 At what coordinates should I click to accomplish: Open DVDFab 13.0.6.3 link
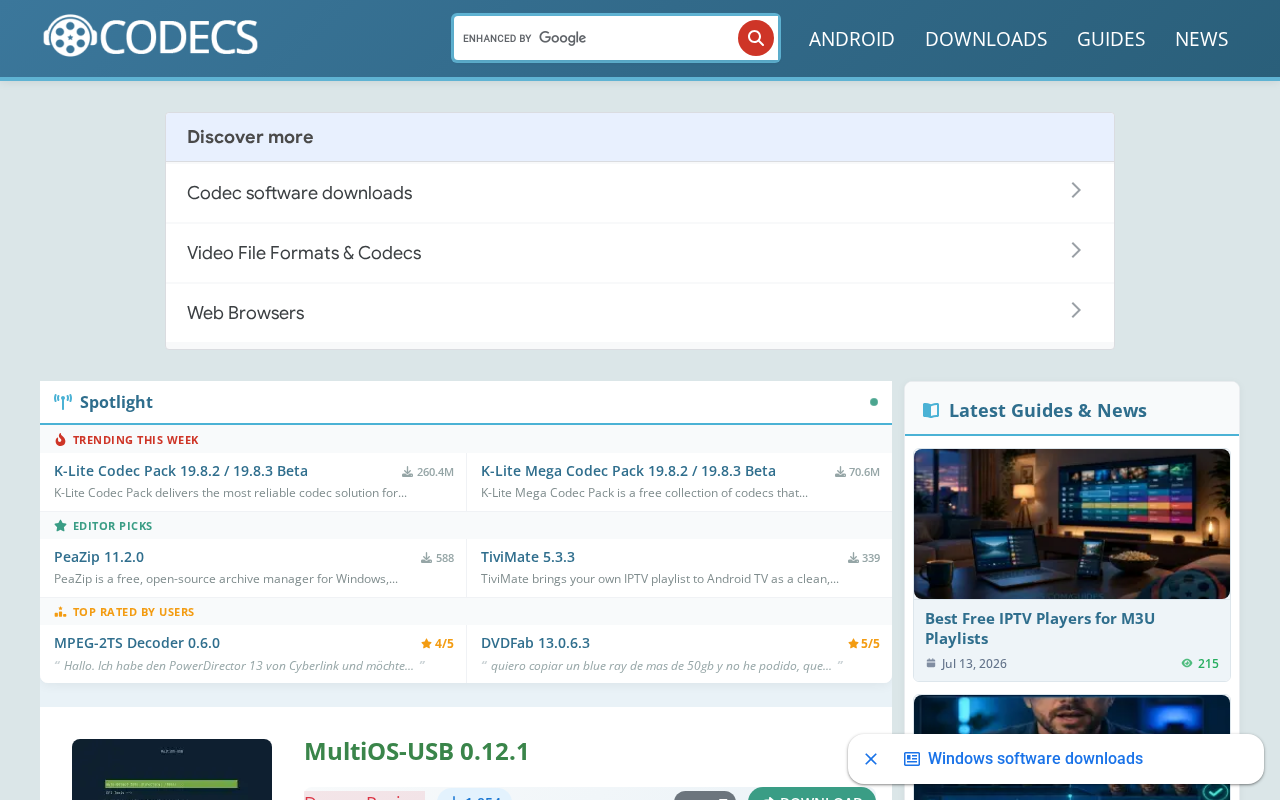(535, 643)
